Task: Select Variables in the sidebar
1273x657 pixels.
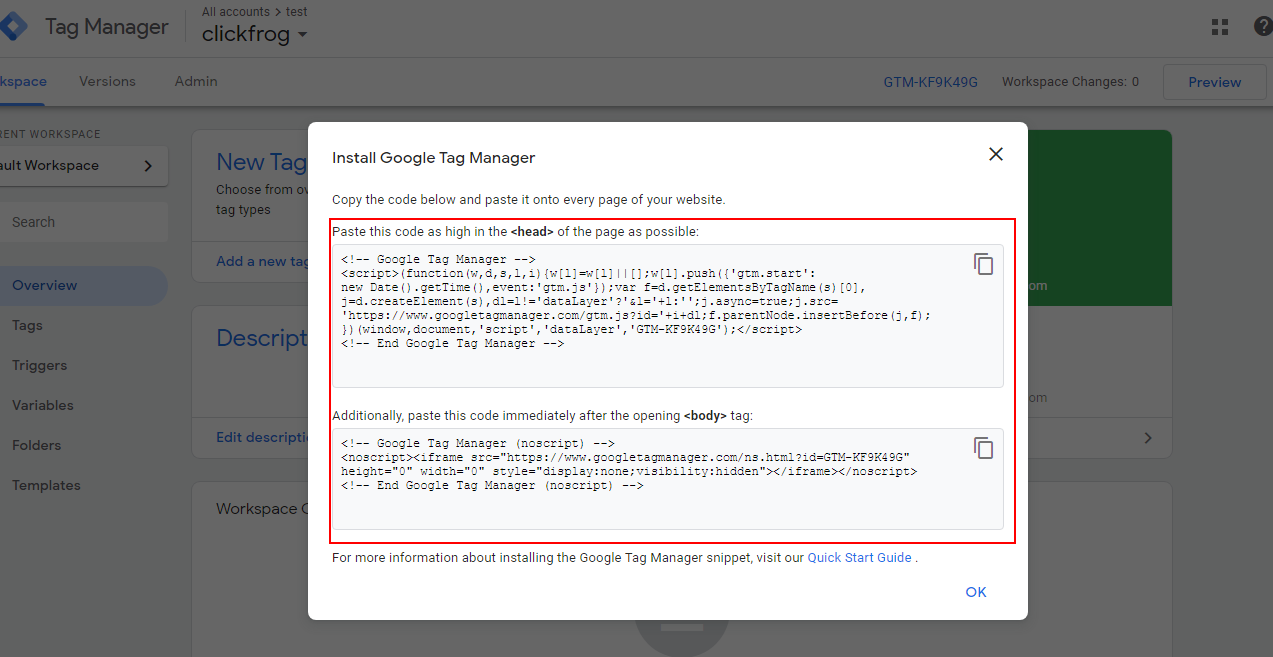Action: [43, 405]
